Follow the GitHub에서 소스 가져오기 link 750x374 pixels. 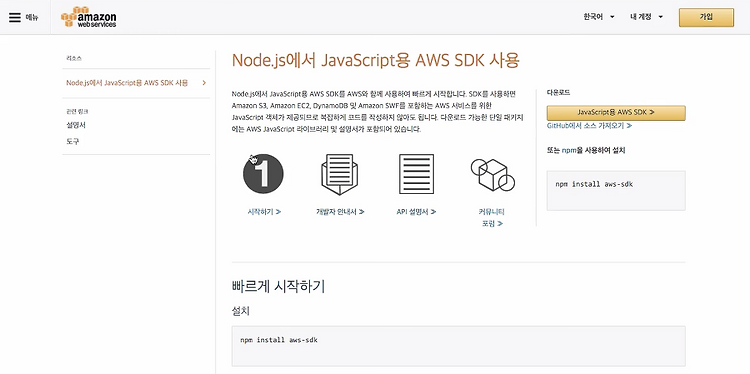coord(589,126)
